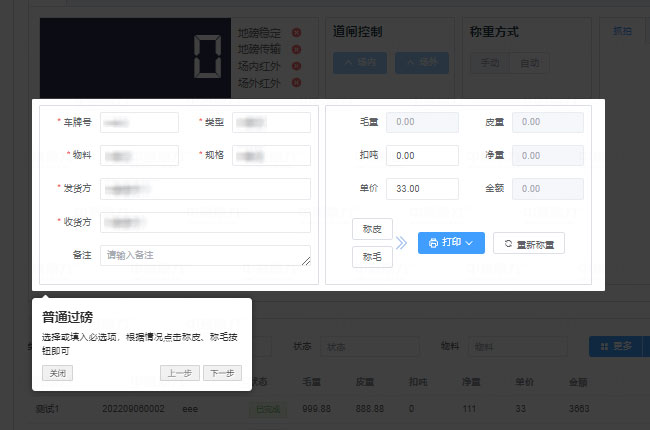650x430 pixels.
Task: Click the 备注 remarks text area
Action: (x=205, y=255)
